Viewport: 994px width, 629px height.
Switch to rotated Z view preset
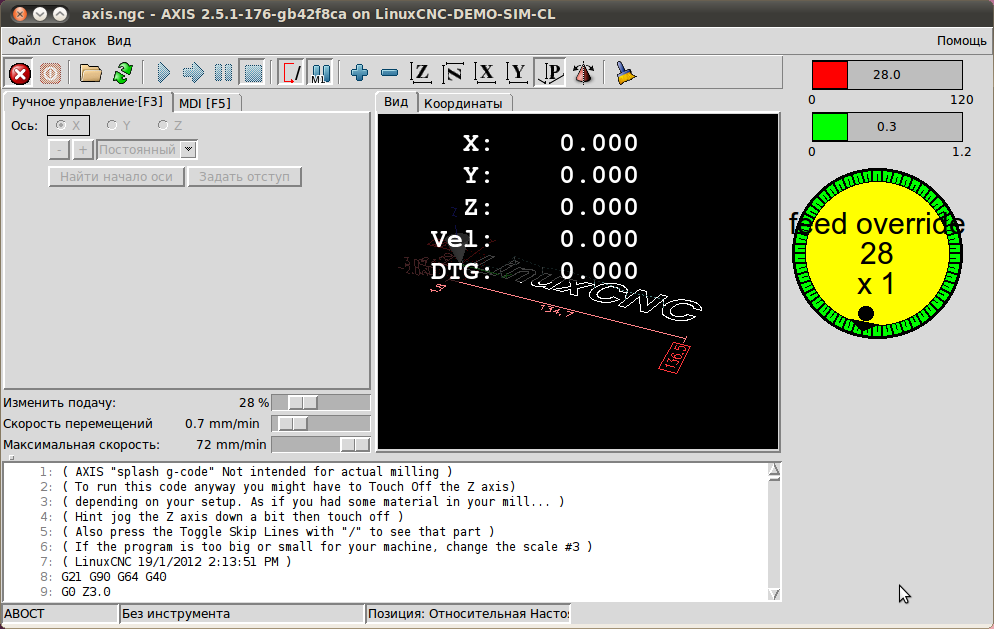click(453, 74)
